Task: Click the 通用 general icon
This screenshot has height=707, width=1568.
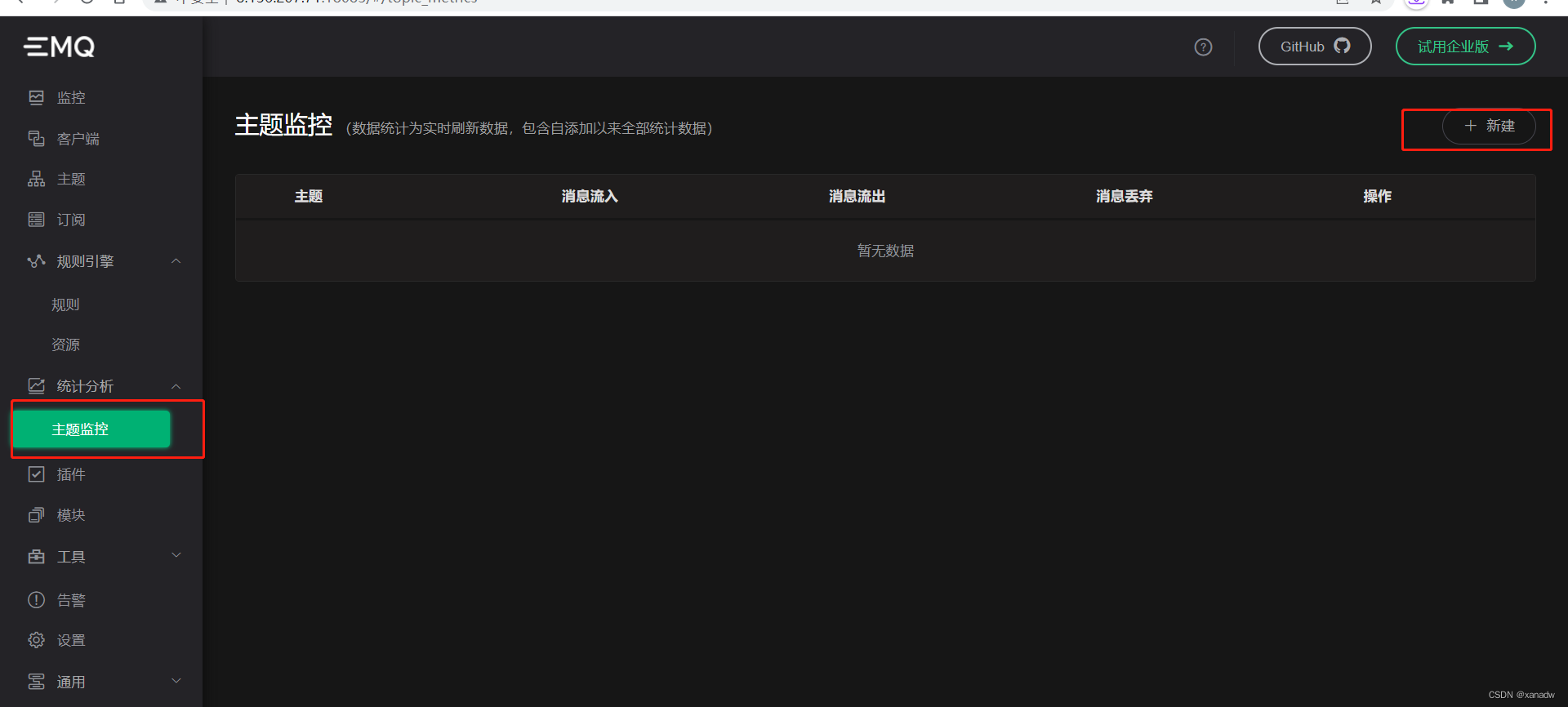Action: click(36, 682)
